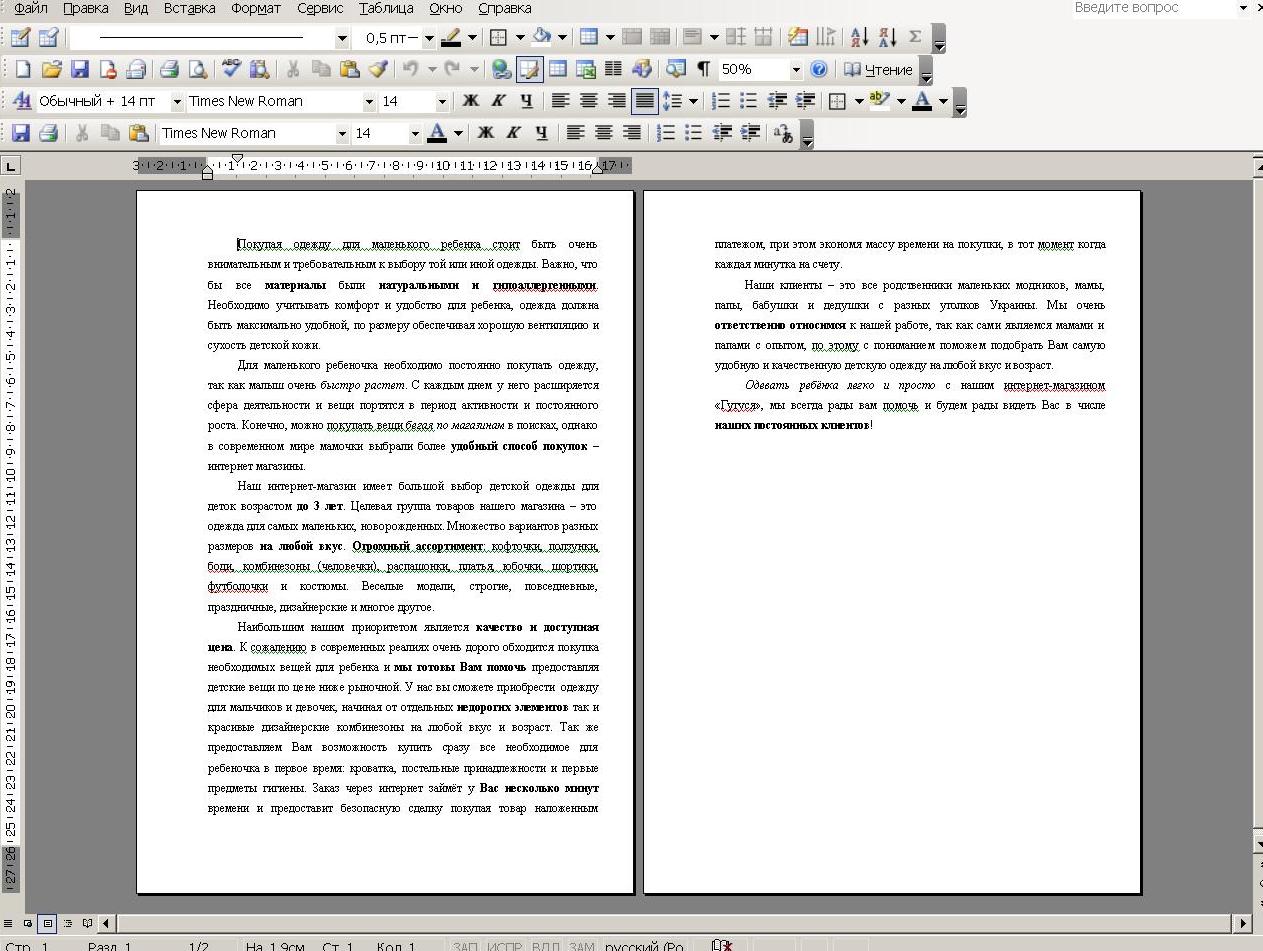Open Print Preview
This screenshot has width=1263, height=951.
(x=198, y=69)
